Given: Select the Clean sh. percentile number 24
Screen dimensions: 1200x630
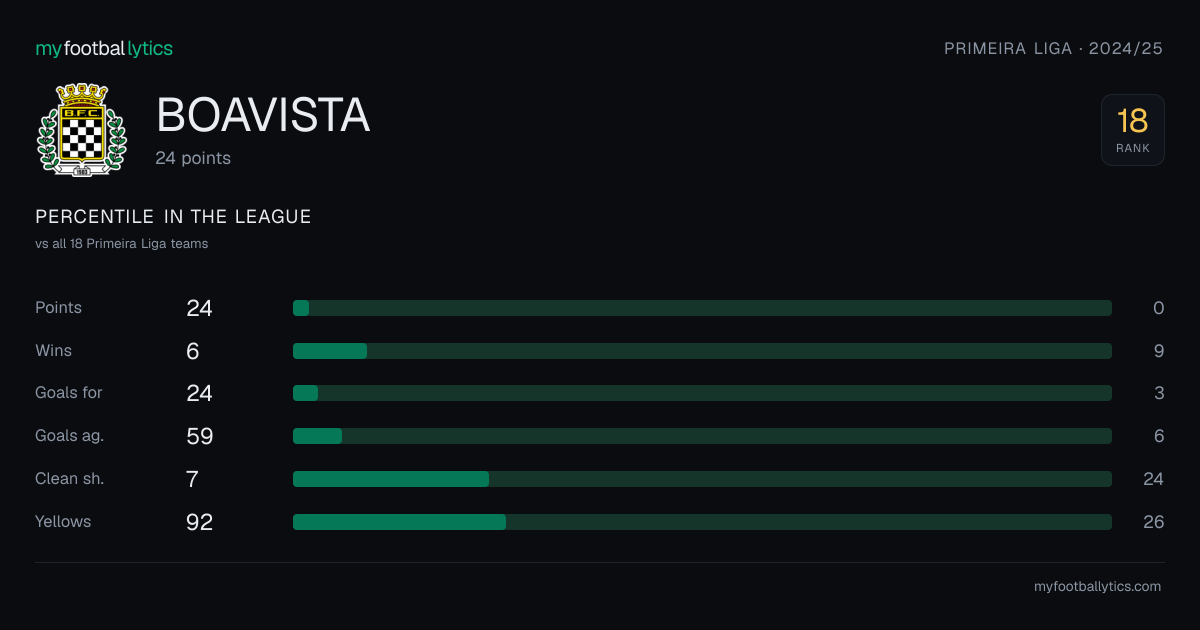Looking at the screenshot, I should 1153,479.
